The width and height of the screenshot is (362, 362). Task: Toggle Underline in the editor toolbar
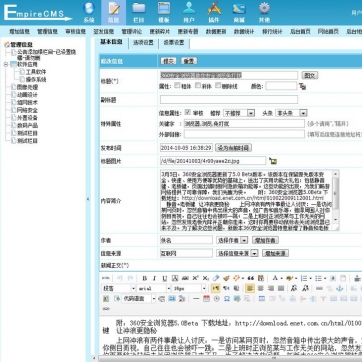point(165,278)
